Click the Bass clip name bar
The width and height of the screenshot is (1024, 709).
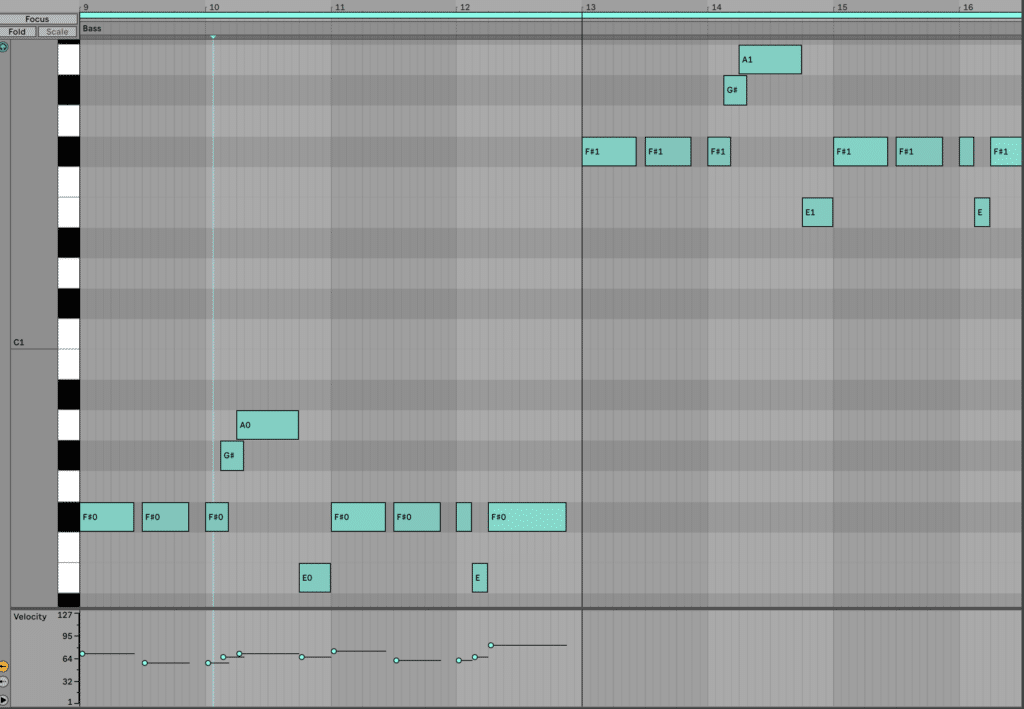[x=551, y=28]
